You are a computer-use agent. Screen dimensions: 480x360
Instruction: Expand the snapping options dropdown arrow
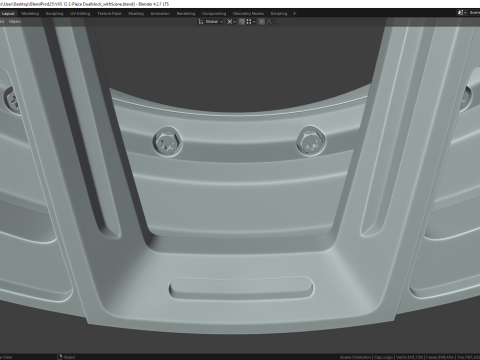[x=254, y=22]
